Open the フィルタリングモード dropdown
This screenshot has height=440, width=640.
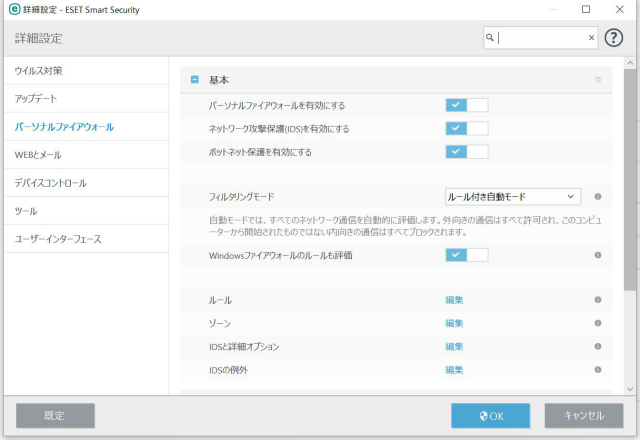[513, 197]
